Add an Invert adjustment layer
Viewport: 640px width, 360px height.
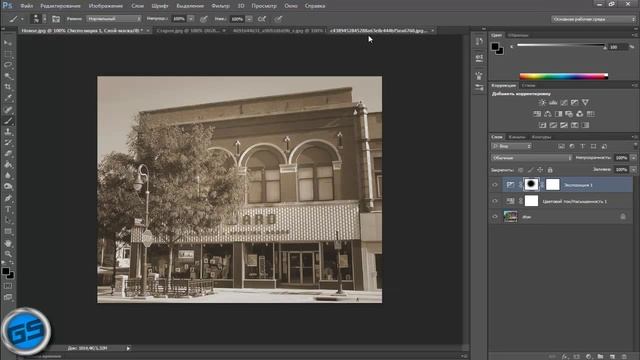click(x=542, y=125)
